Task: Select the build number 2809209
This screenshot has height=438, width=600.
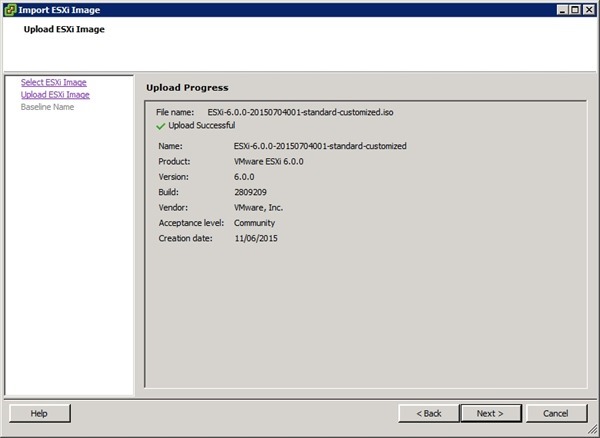Action: 250,192
